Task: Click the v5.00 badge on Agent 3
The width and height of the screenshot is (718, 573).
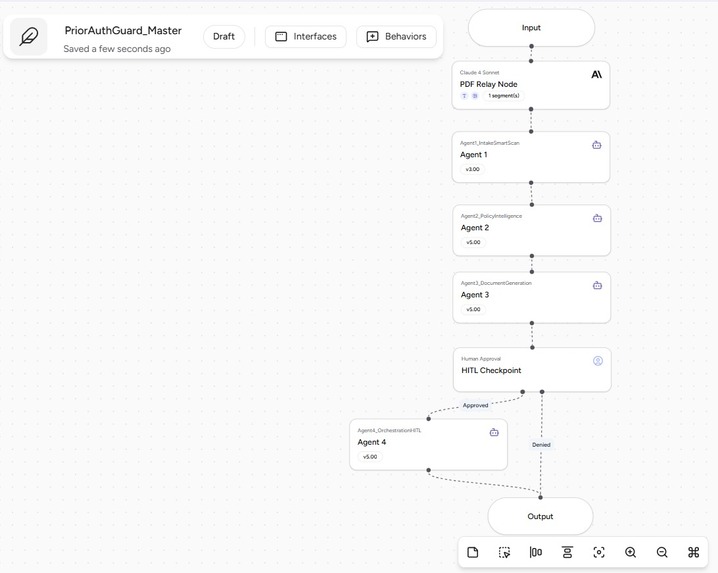Action: click(x=473, y=309)
